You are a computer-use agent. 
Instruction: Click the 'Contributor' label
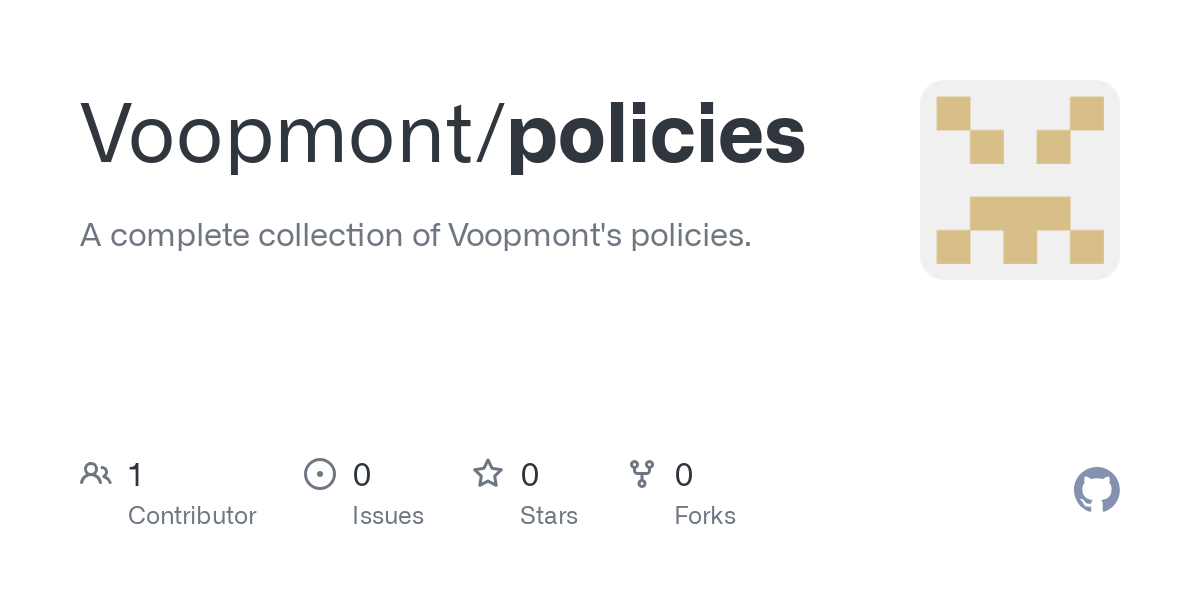pos(192,516)
